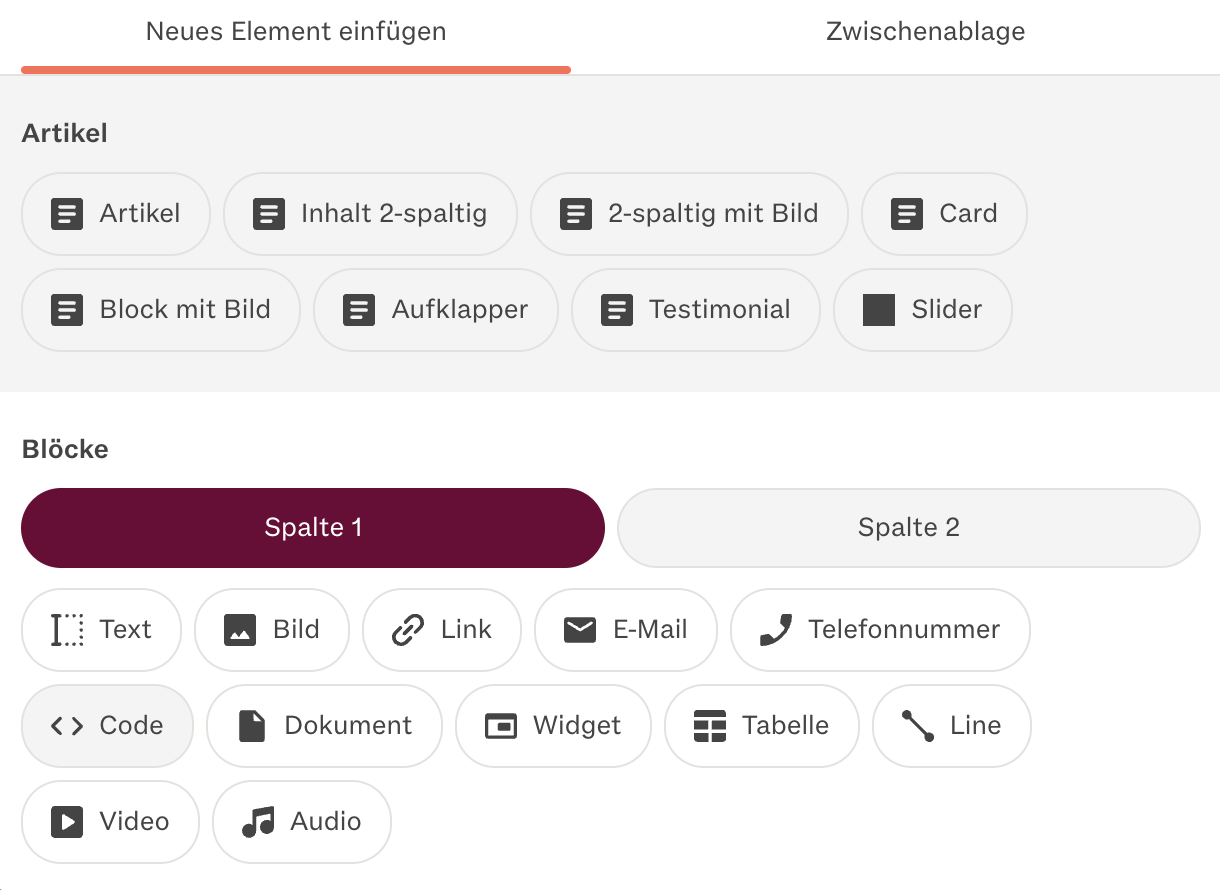
Task: Insert a Tabelle block
Action: pyautogui.click(x=762, y=726)
